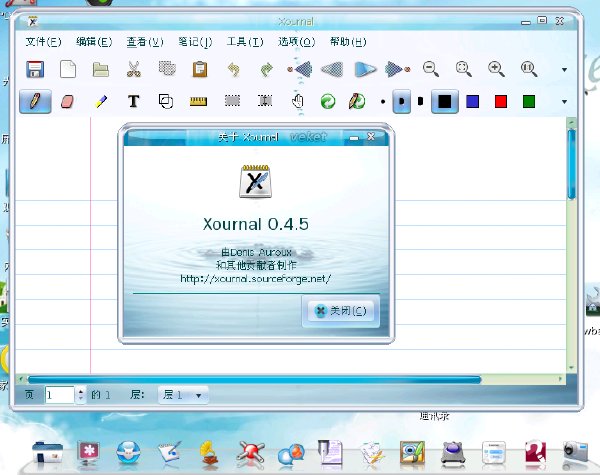
Task: Open the 编辑(E) menu
Action: point(94,42)
